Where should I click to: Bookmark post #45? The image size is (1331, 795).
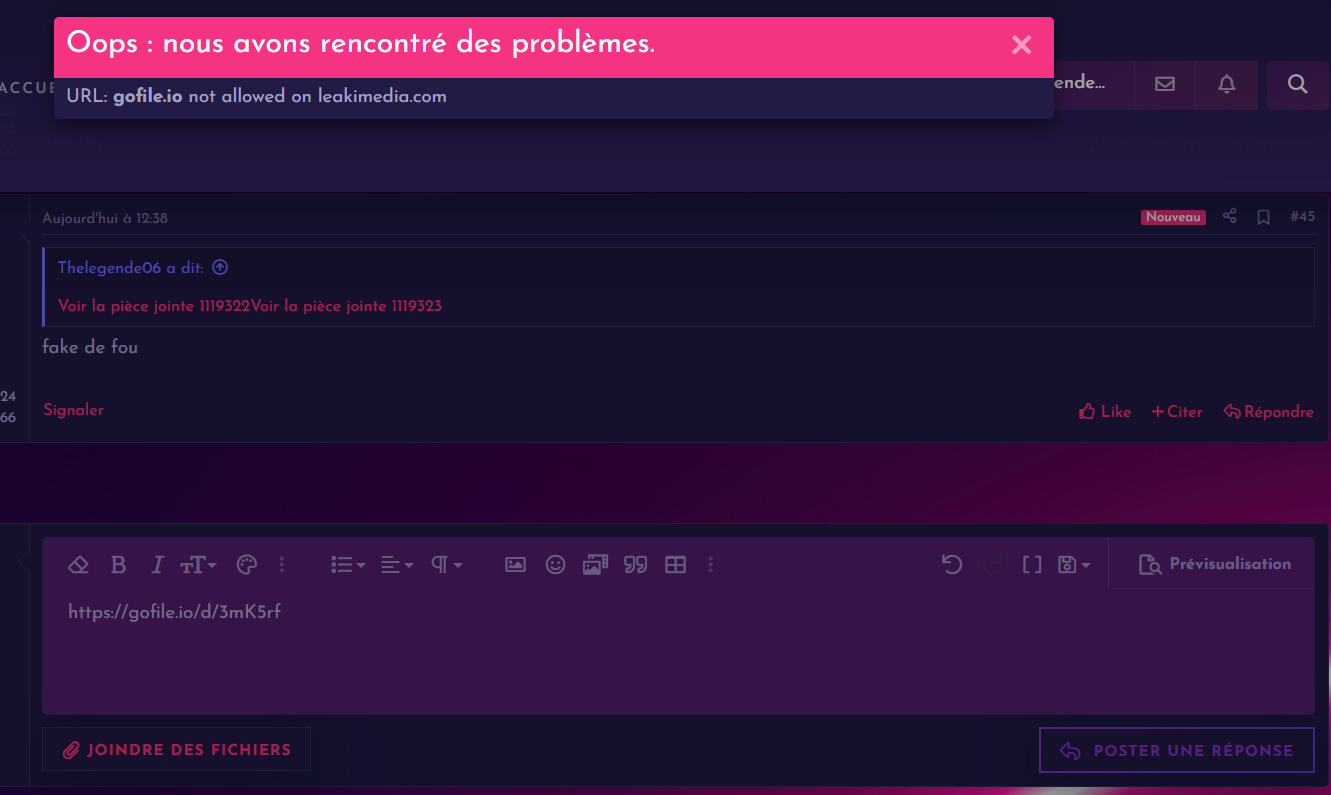point(1262,217)
